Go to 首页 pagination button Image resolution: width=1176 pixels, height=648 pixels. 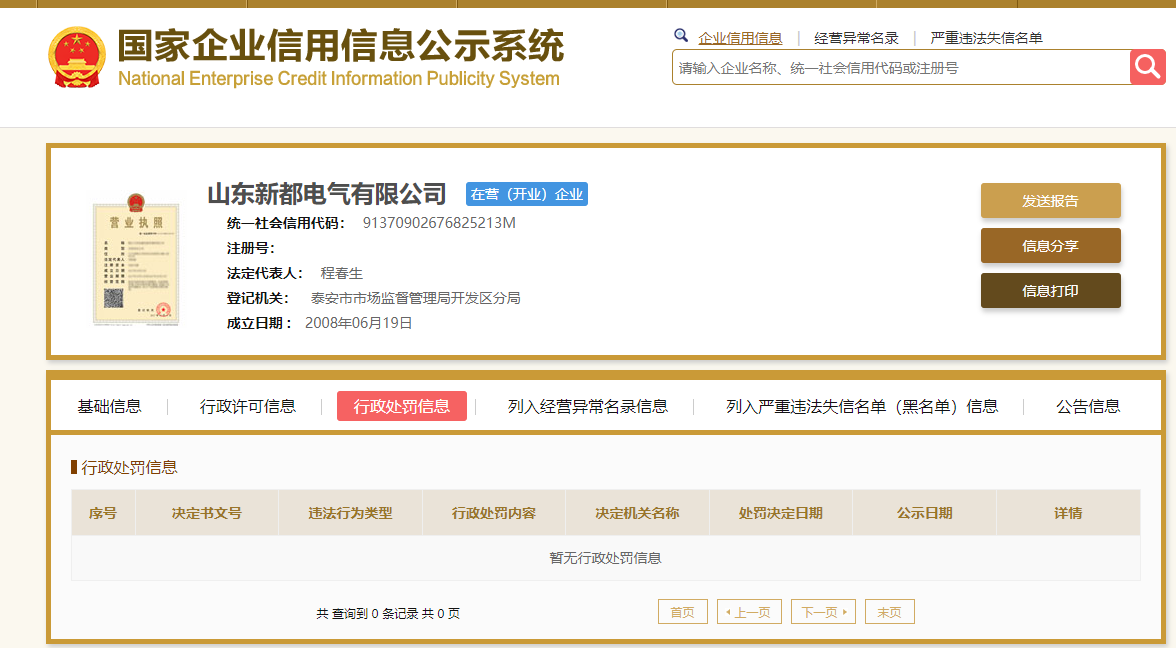[x=682, y=612]
